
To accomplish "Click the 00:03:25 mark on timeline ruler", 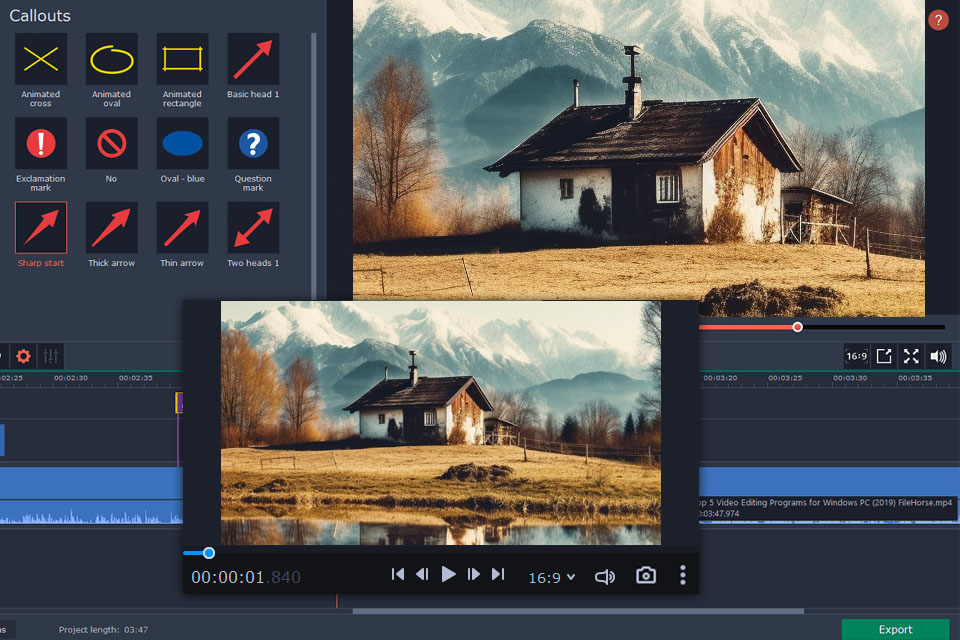I will [785, 378].
